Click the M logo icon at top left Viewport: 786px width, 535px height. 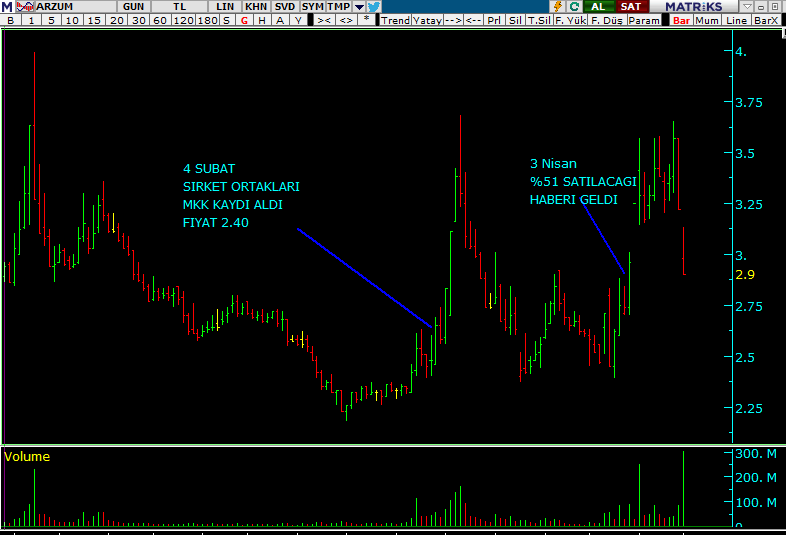[x=6, y=6]
